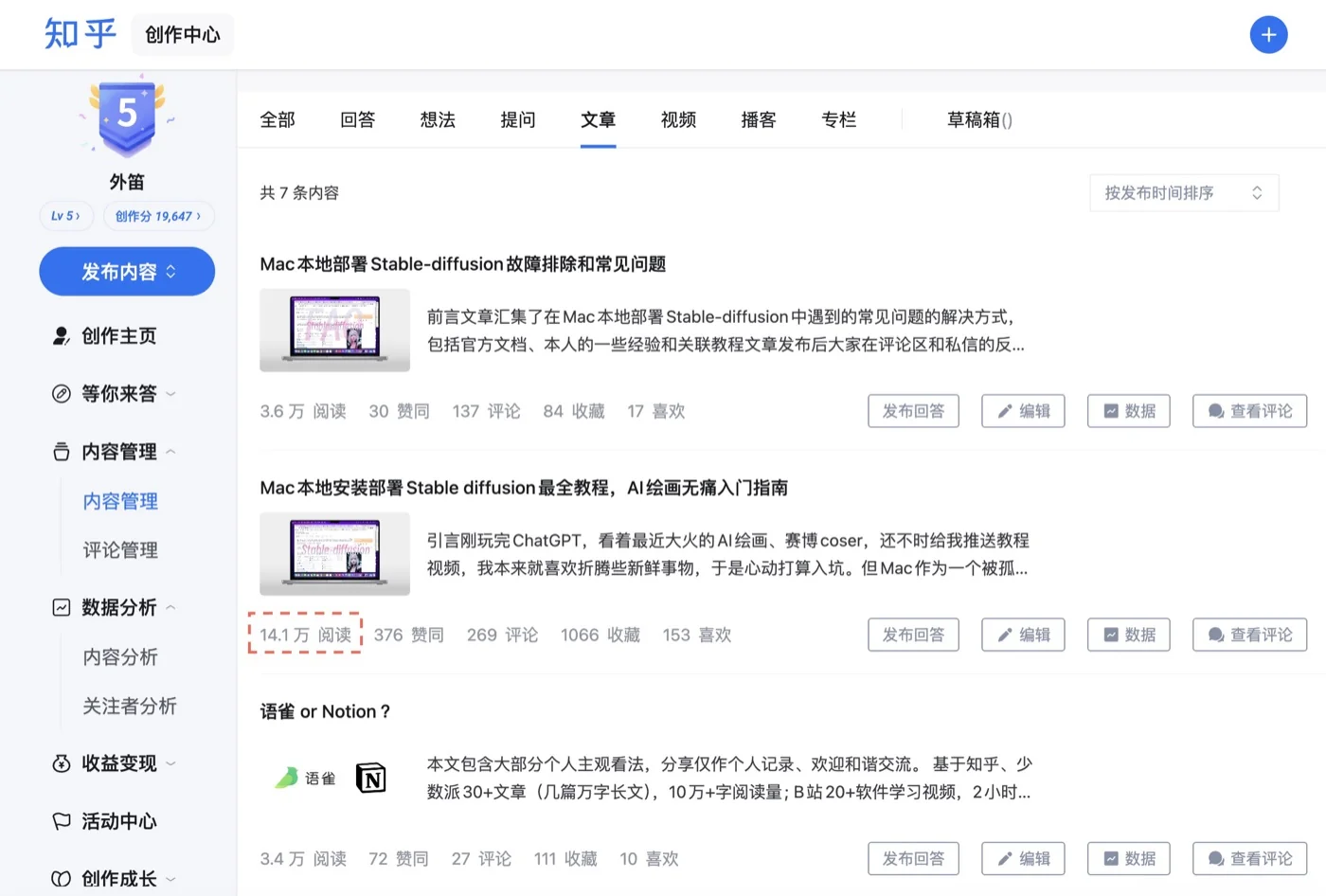This screenshot has height=896, width=1326.
Task: Collapse the 内容管理 section chevron
Action: [171, 452]
